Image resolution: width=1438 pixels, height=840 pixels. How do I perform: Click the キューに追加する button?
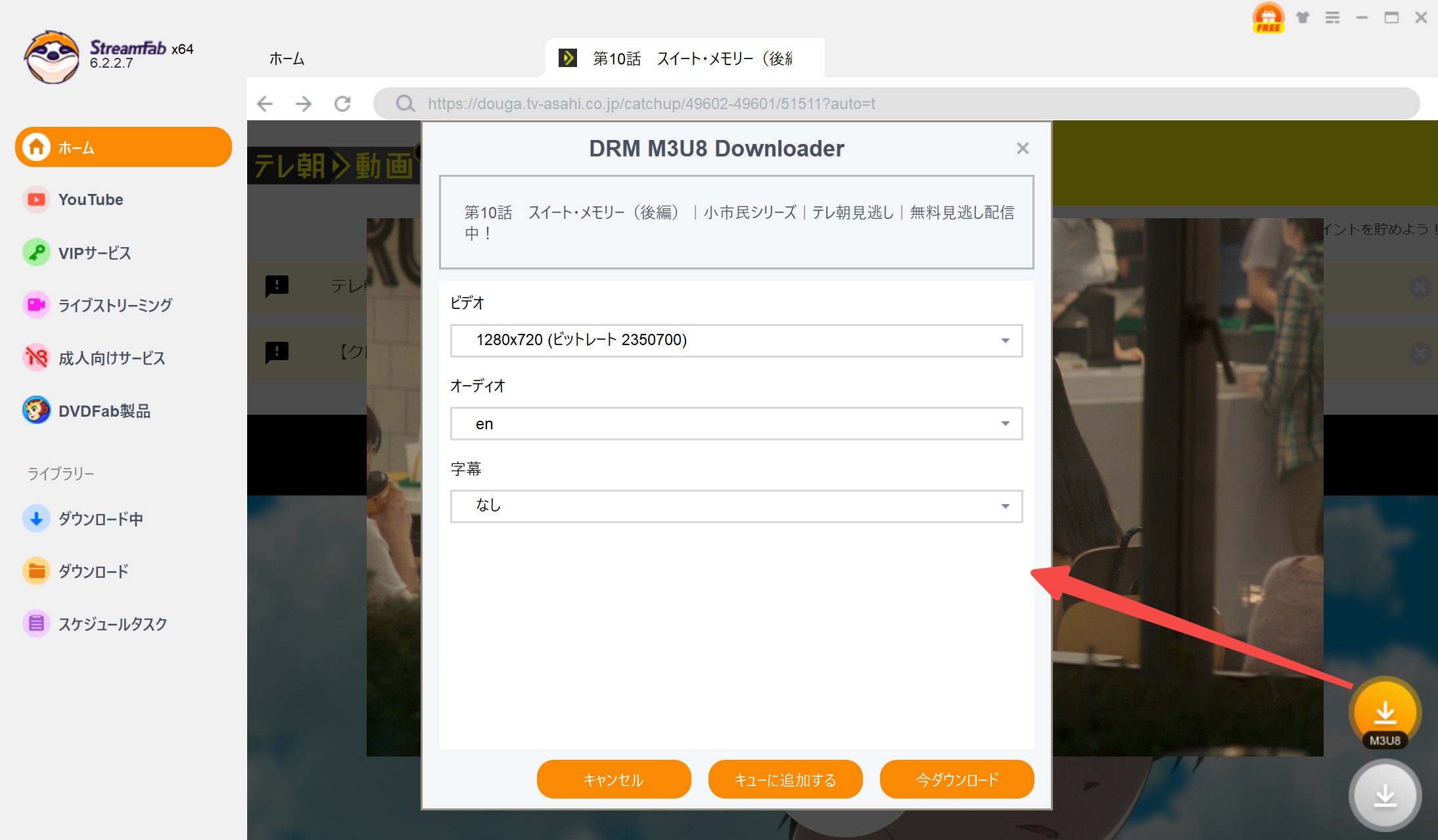tap(785, 780)
